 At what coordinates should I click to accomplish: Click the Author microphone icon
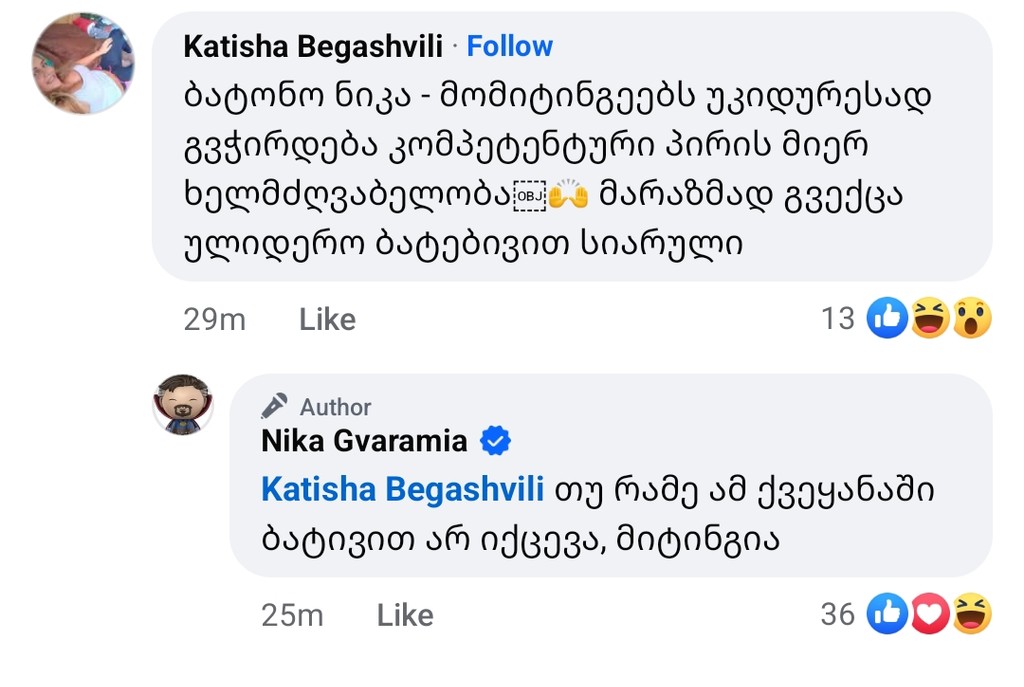[x=274, y=406]
